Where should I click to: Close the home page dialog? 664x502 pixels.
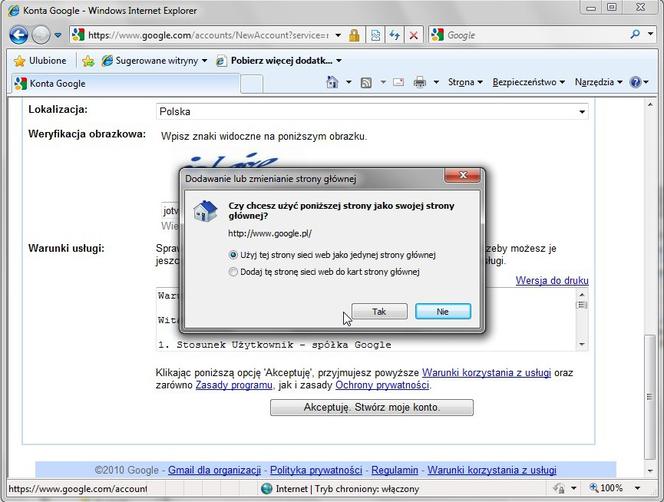pos(462,175)
